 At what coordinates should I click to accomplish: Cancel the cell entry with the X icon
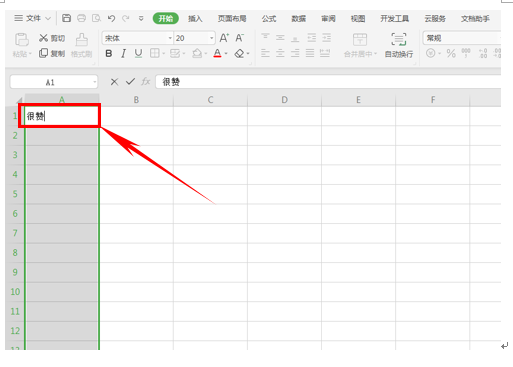coord(114,82)
